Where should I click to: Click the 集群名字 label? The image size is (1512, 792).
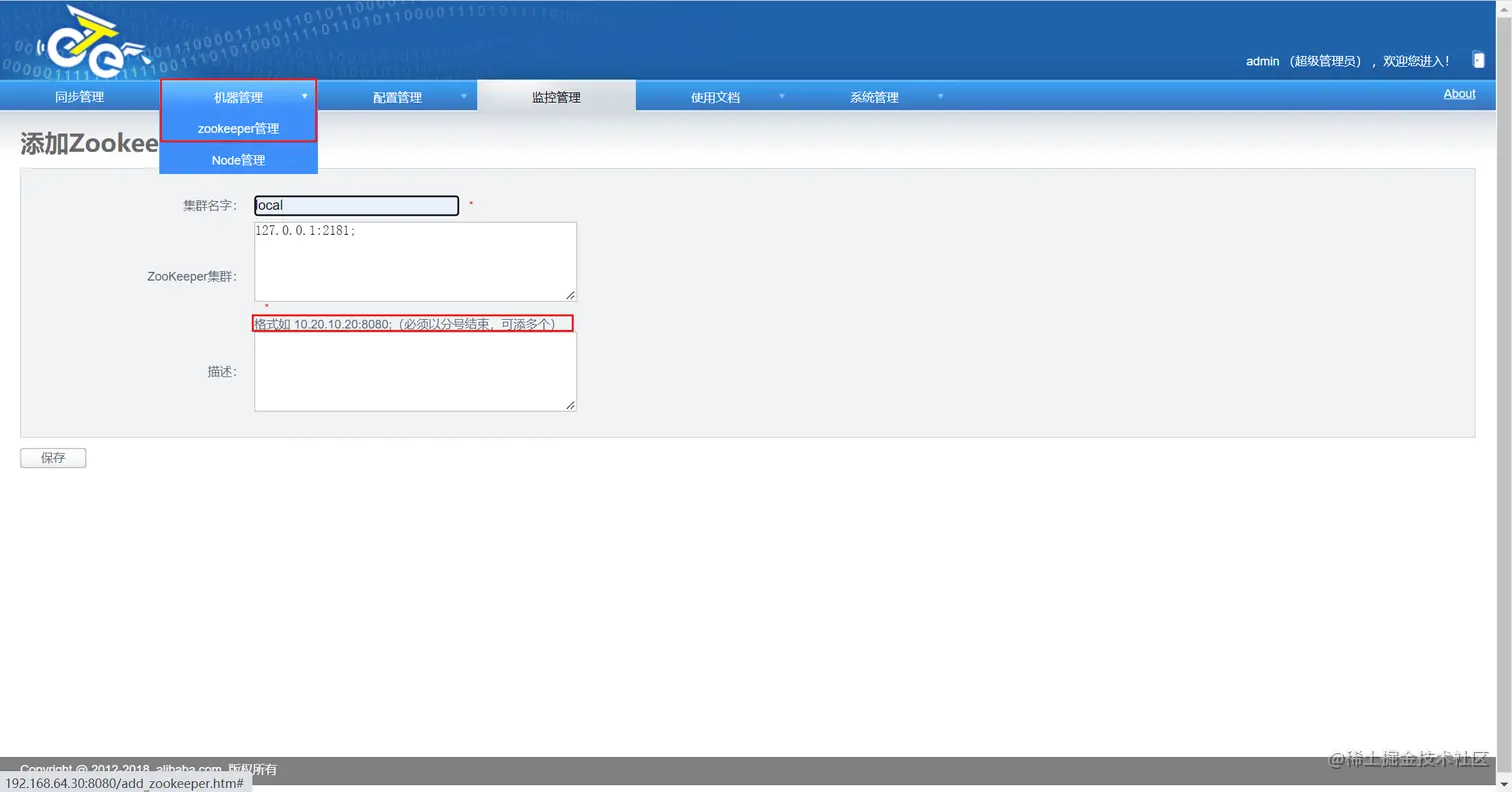coord(210,205)
